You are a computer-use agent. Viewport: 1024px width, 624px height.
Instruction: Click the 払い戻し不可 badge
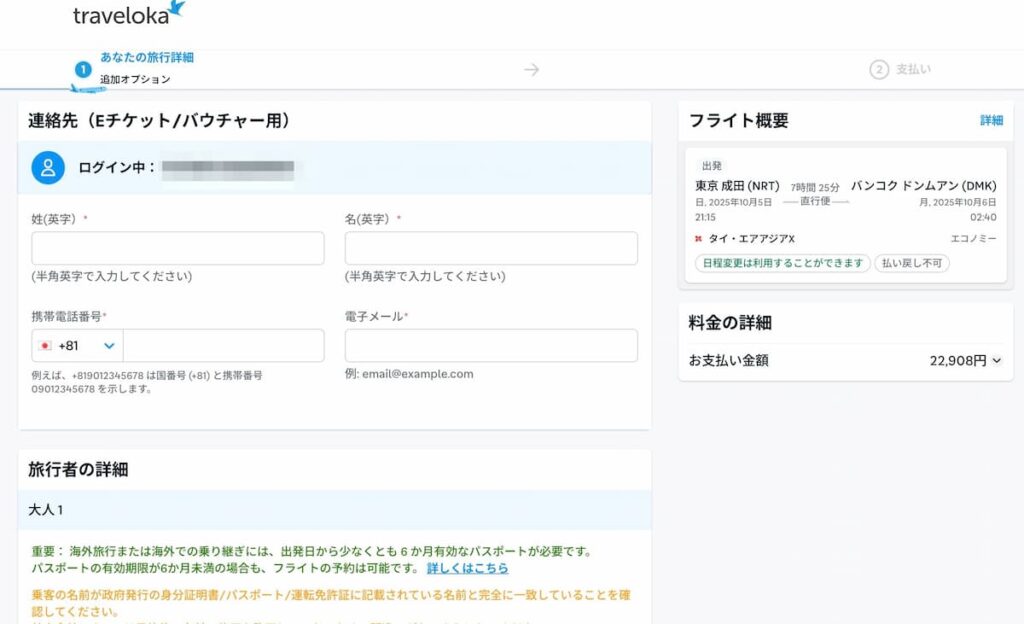(912, 263)
